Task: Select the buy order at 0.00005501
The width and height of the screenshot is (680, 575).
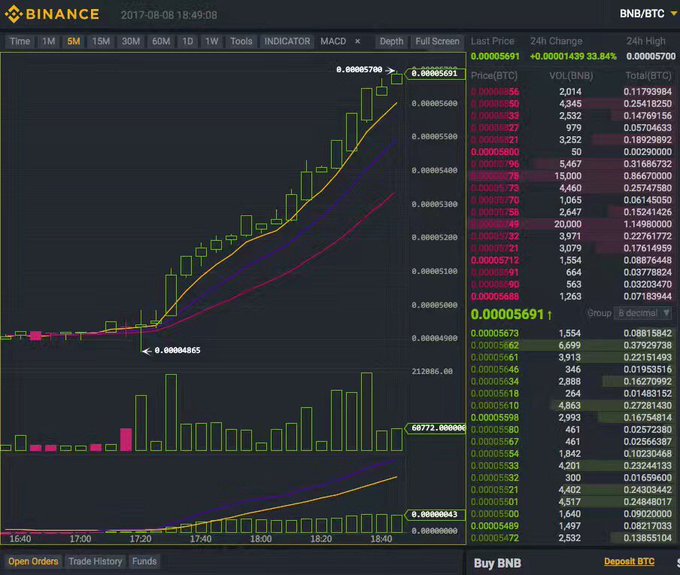Action: [x=571, y=502]
